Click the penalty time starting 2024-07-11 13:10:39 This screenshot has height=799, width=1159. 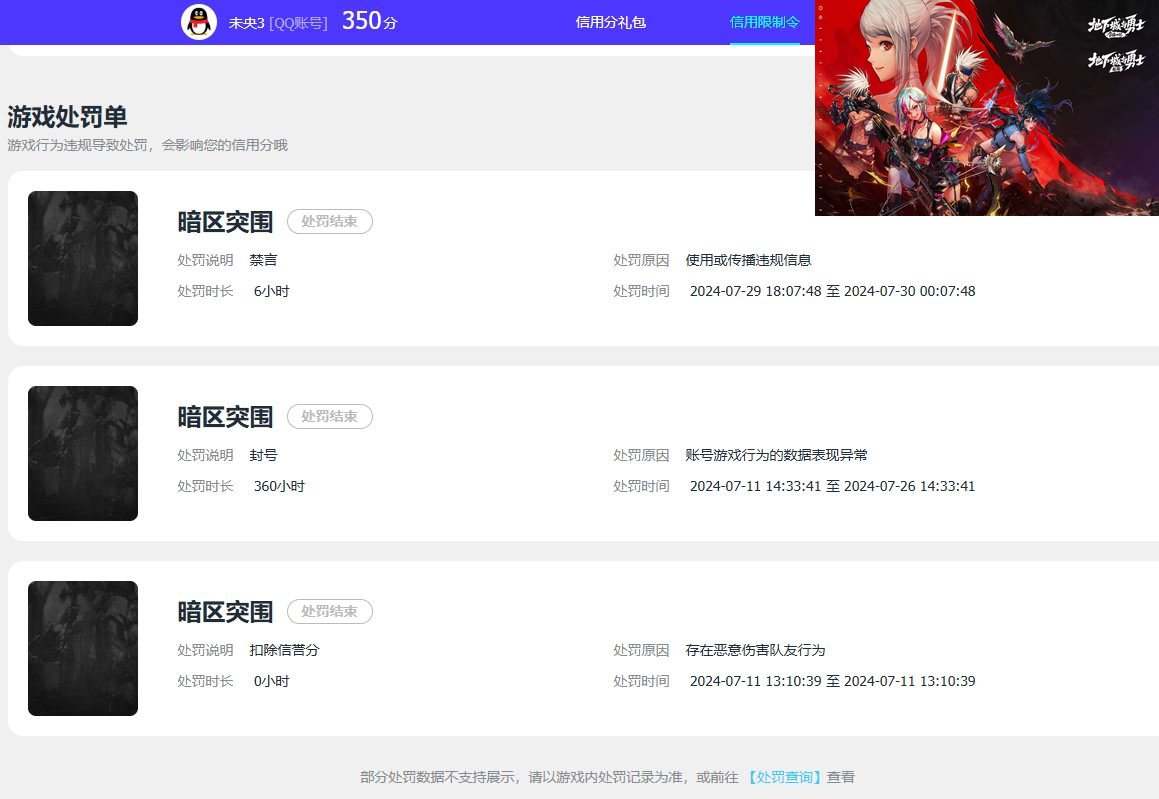point(832,681)
